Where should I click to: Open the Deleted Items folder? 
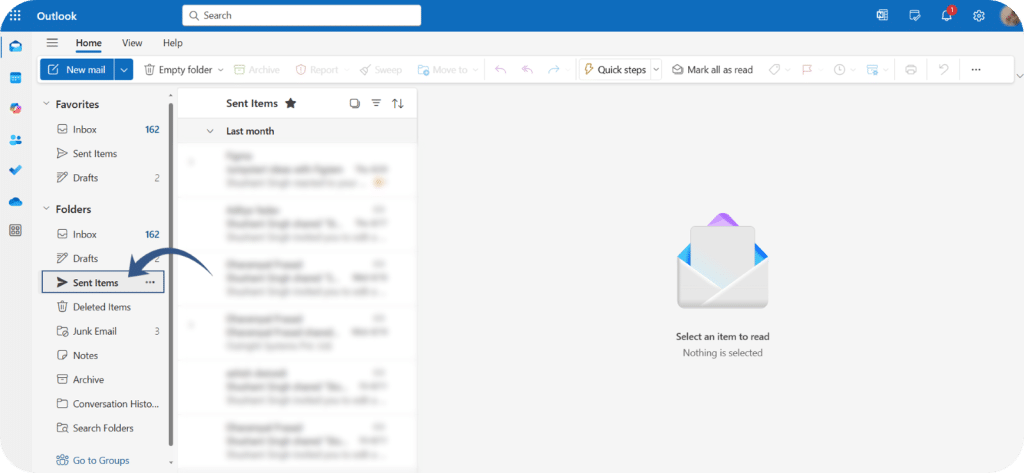(102, 307)
